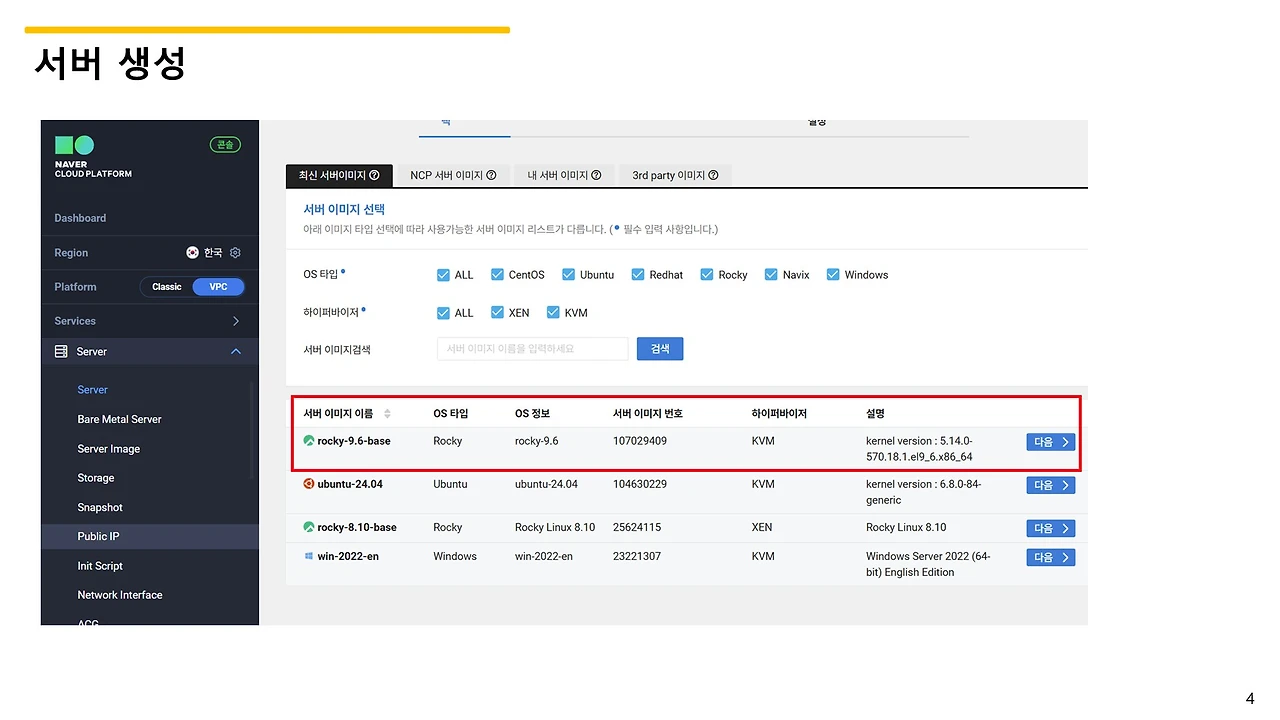
Task: Open the Region settings gear icon
Action: click(x=236, y=253)
